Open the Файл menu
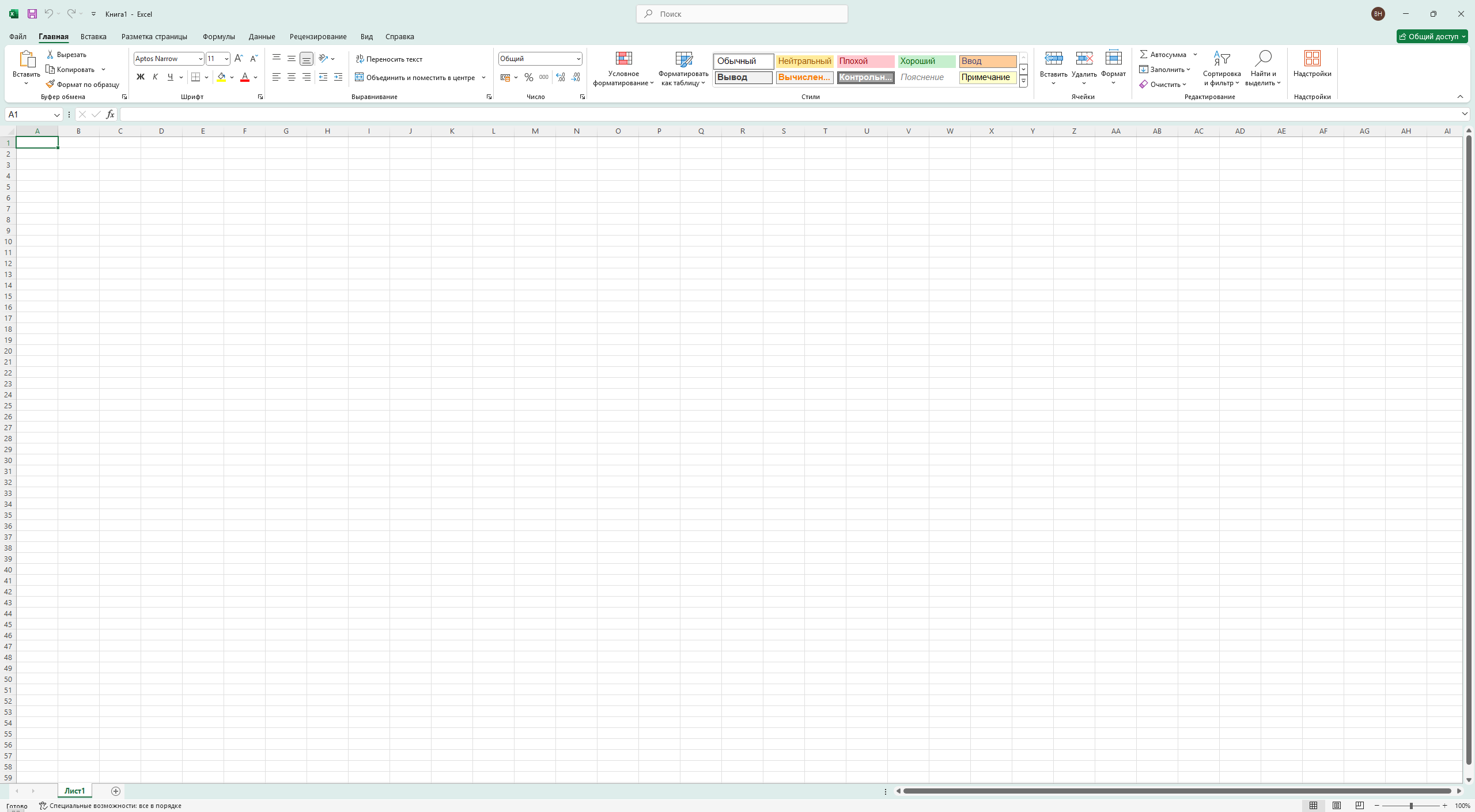1475x812 pixels. pyautogui.click(x=17, y=36)
